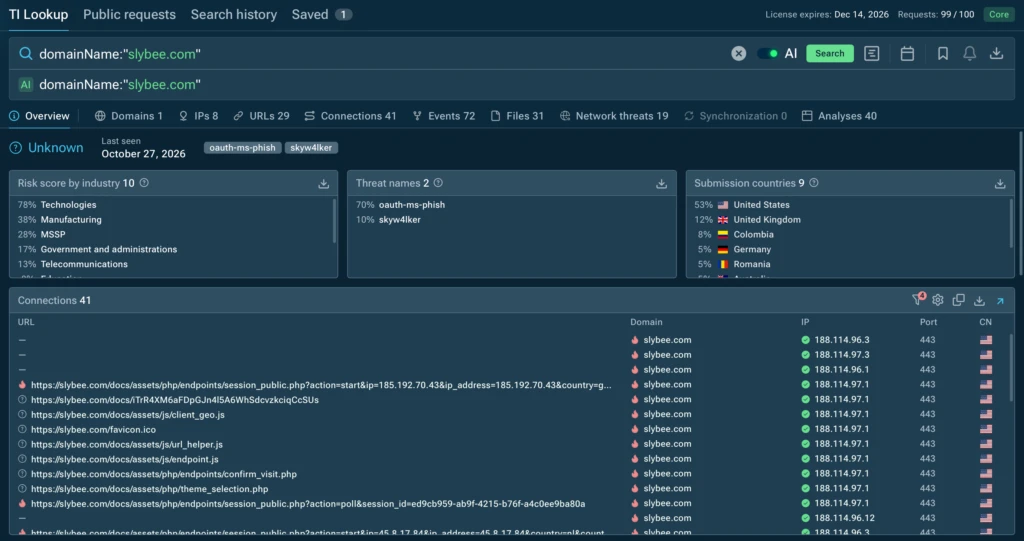Click the oauth-ms-phish tag
The image size is (1024, 541).
point(242,148)
